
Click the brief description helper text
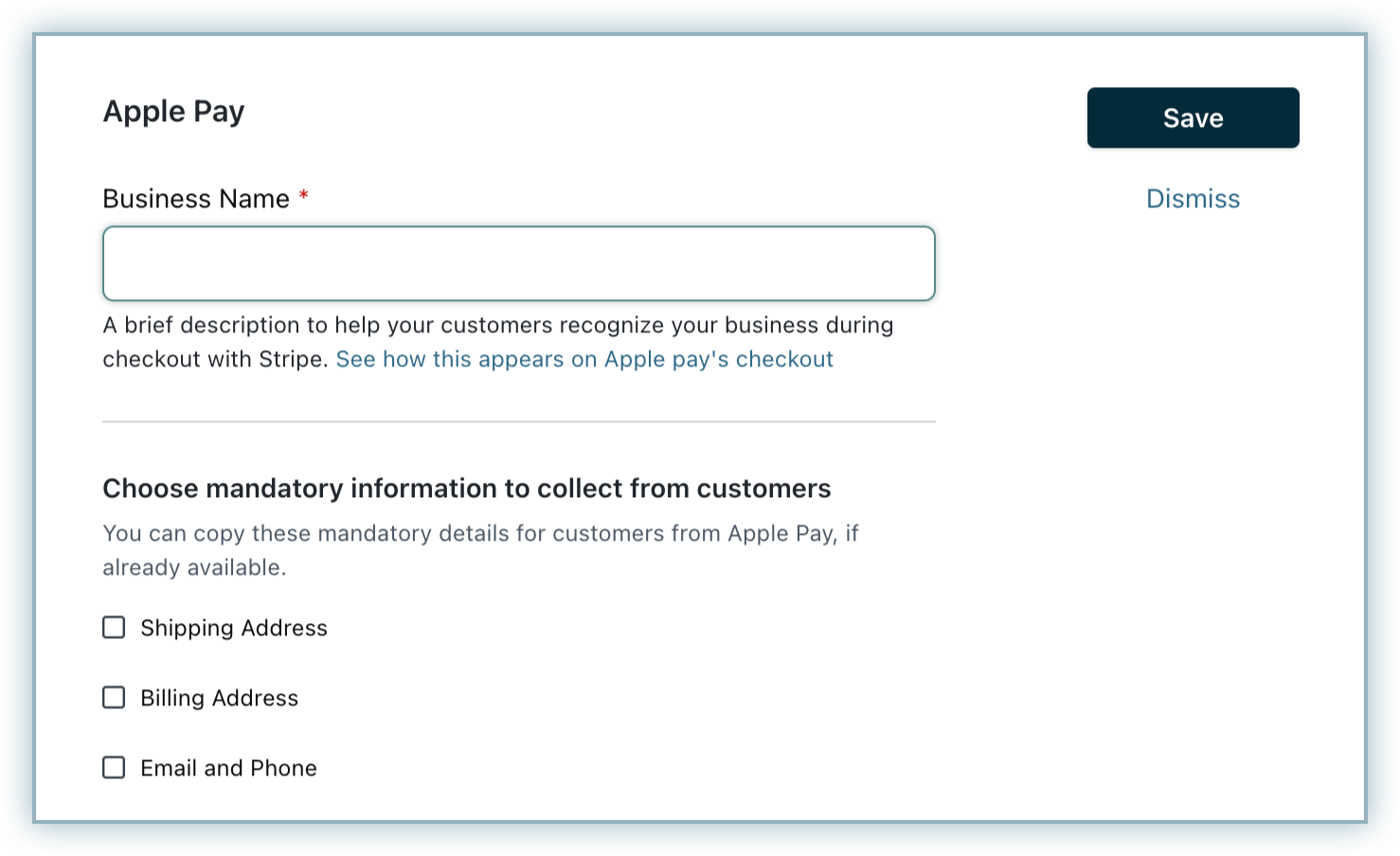tap(497, 326)
